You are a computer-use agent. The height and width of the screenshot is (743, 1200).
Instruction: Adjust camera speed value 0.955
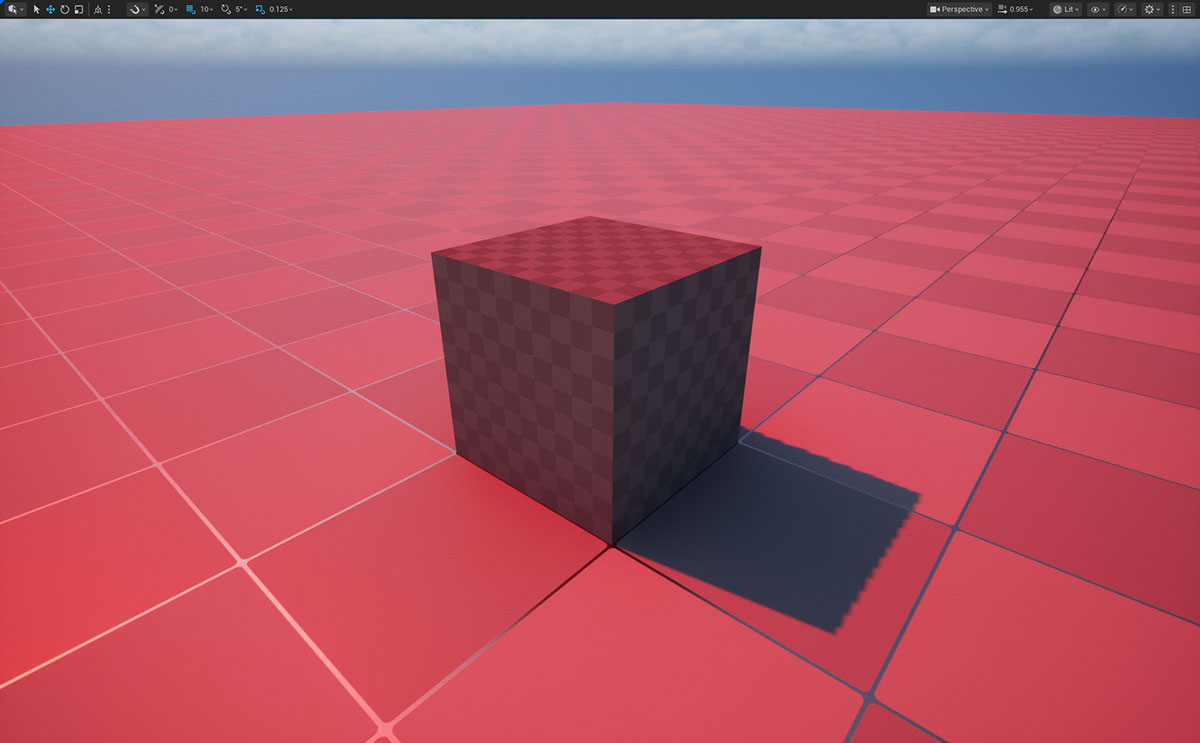(x=1020, y=9)
